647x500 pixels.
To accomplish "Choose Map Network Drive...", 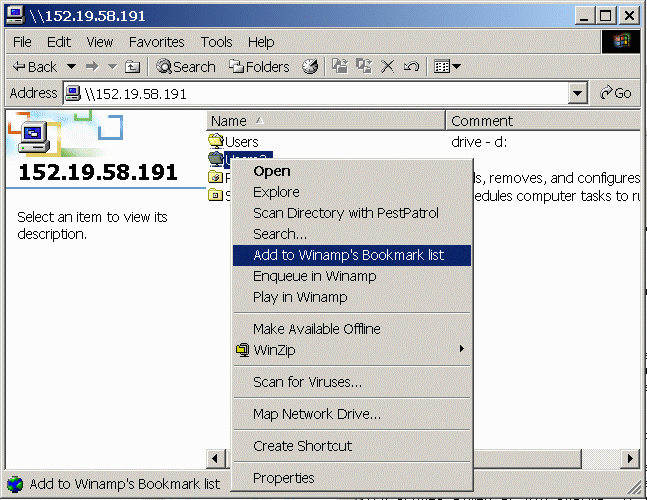I will [352, 414].
